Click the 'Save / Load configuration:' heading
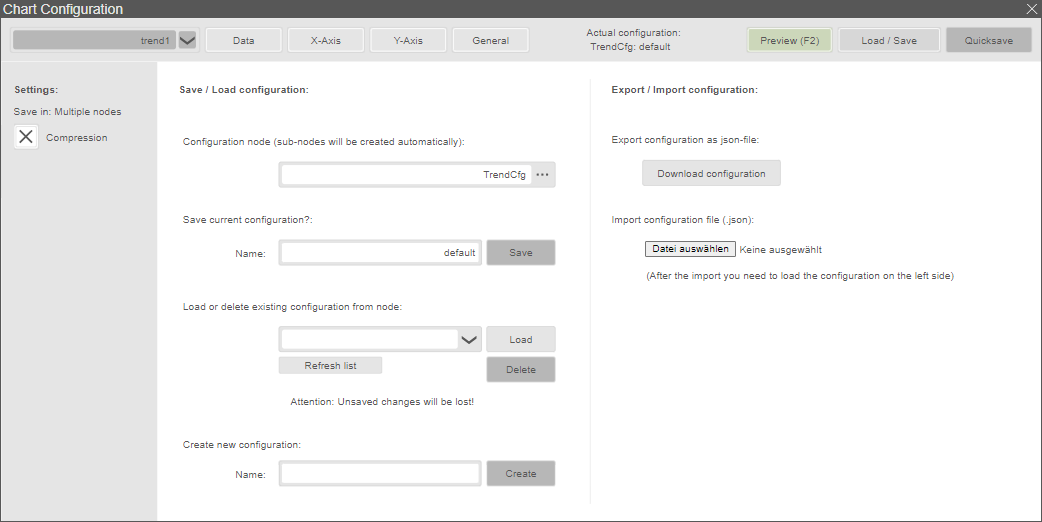Image resolution: width=1042 pixels, height=522 pixels. [x=244, y=90]
